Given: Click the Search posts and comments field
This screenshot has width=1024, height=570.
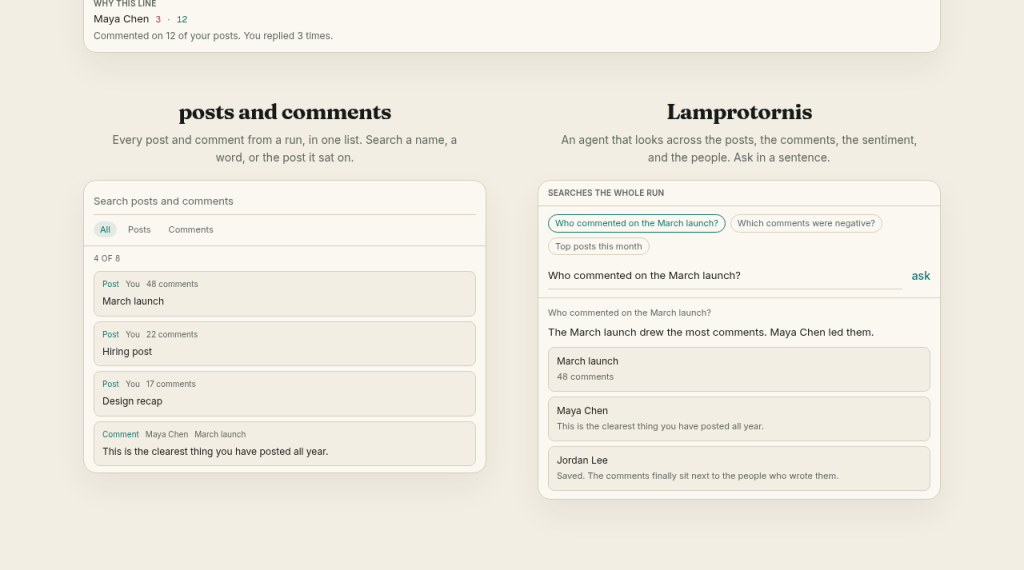Looking at the screenshot, I should click(x=284, y=201).
